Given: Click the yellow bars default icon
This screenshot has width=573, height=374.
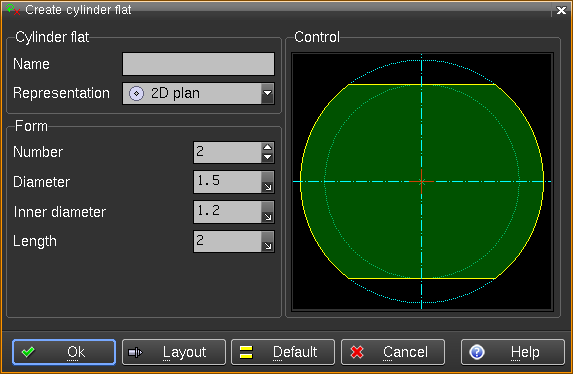Looking at the screenshot, I should click(246, 352).
